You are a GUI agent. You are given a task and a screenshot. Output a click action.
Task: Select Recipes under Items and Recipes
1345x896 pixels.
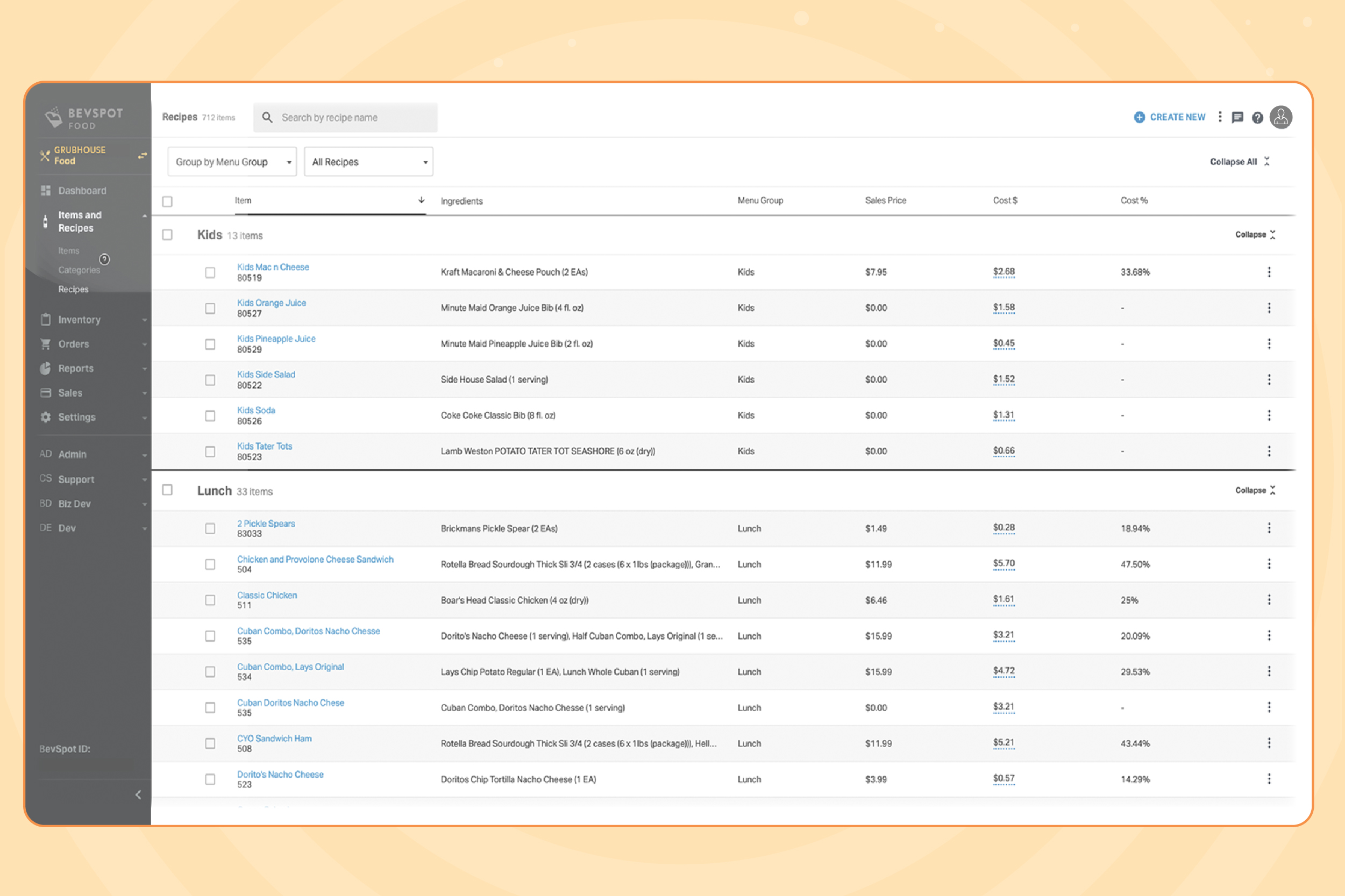pyautogui.click(x=73, y=289)
